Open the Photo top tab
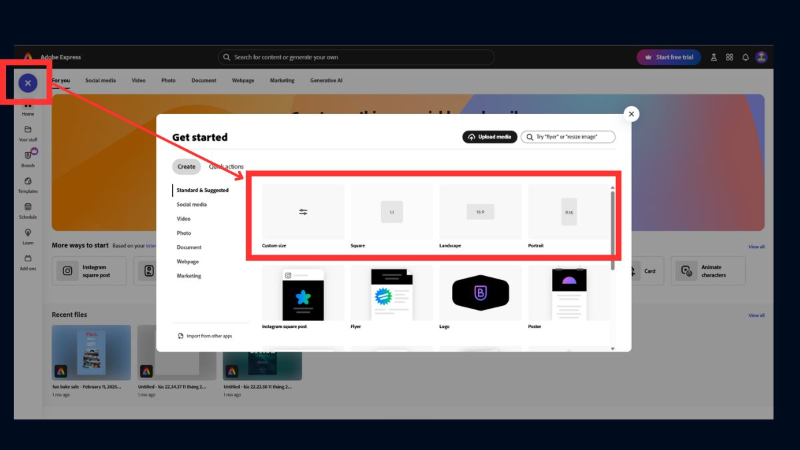The height and width of the screenshot is (450, 800). pos(168,81)
